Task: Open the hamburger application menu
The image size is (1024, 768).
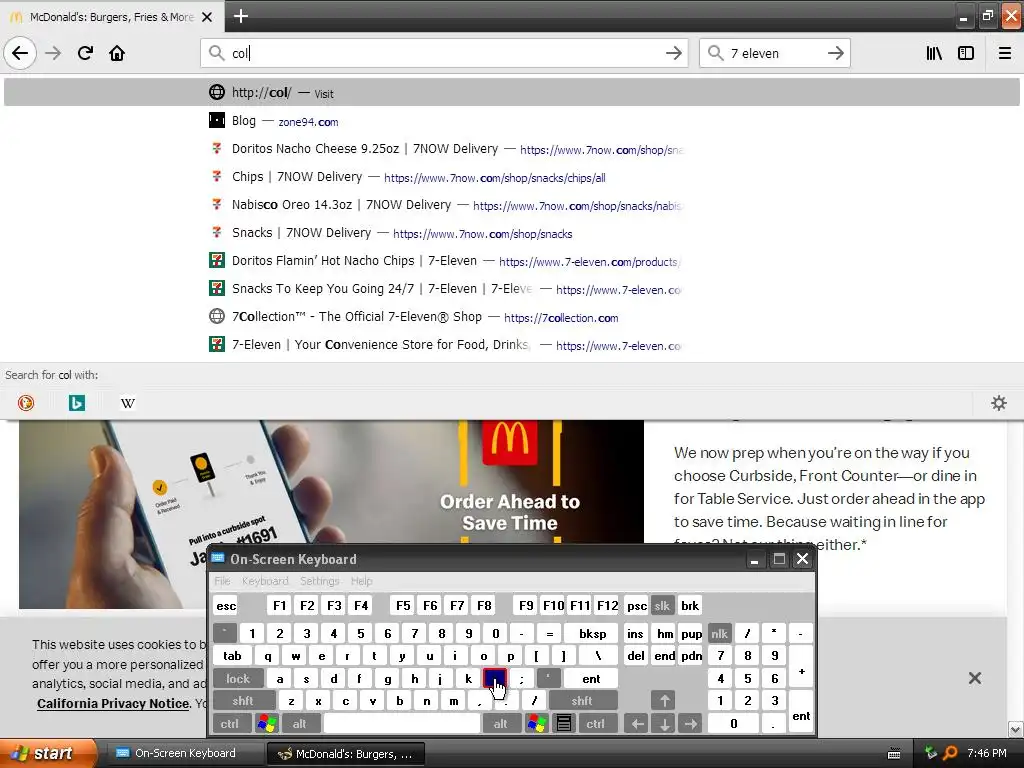Action: click(1005, 53)
